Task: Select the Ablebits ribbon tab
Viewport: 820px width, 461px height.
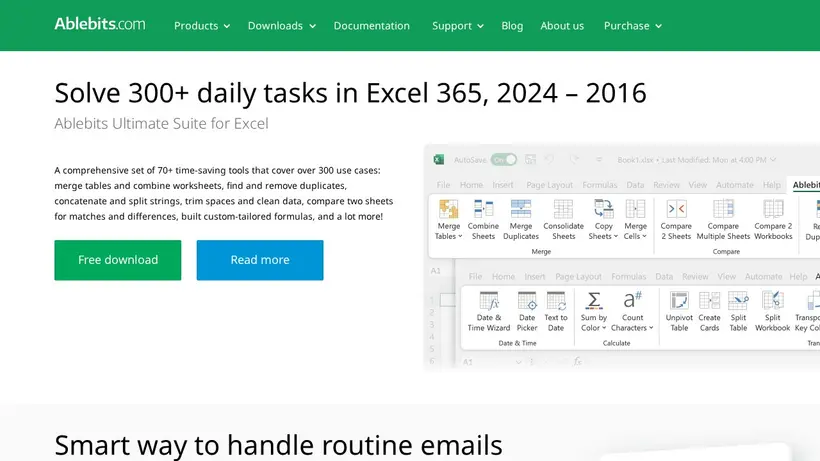Action: (806, 185)
